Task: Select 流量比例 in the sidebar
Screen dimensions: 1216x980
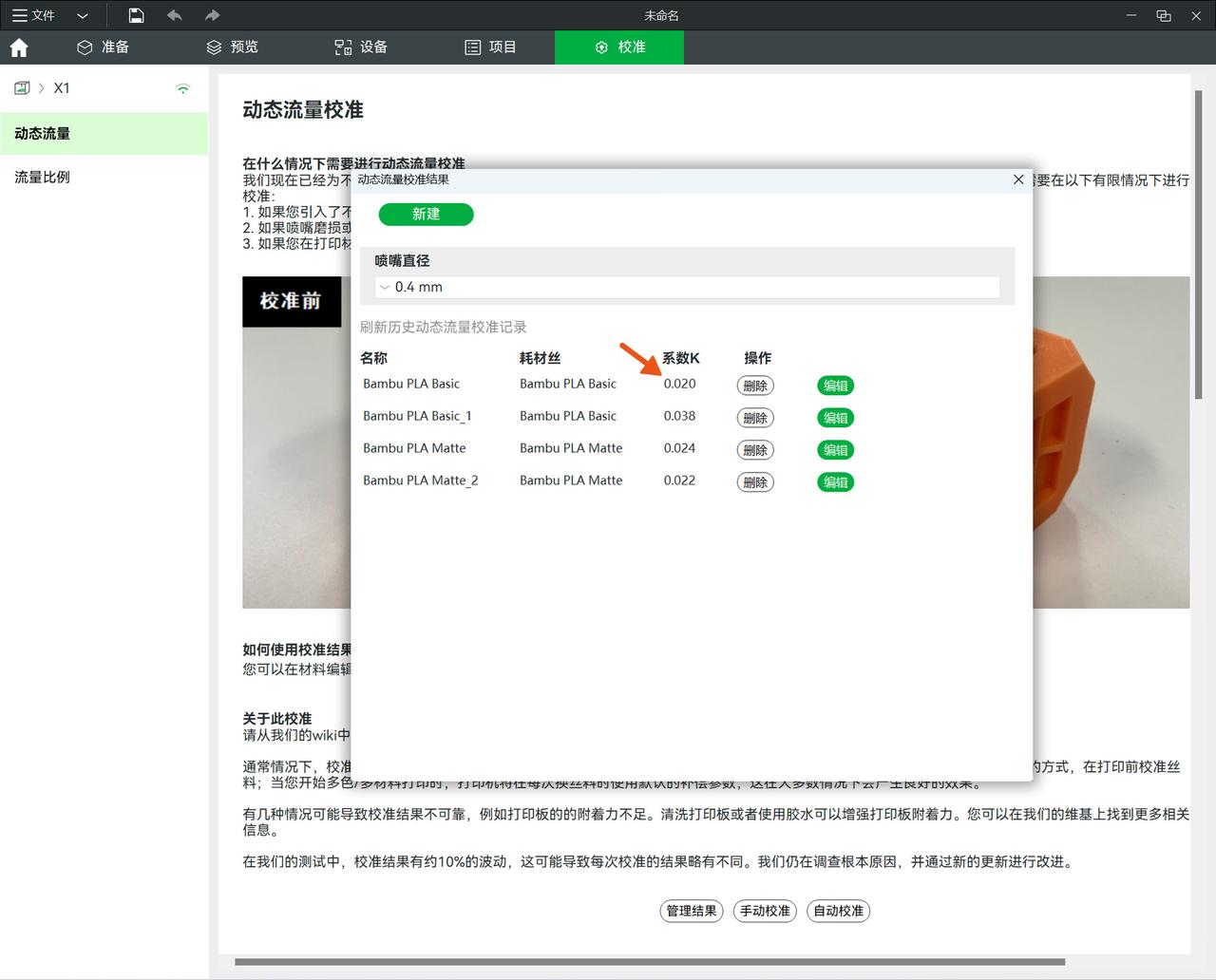Action: coord(104,178)
